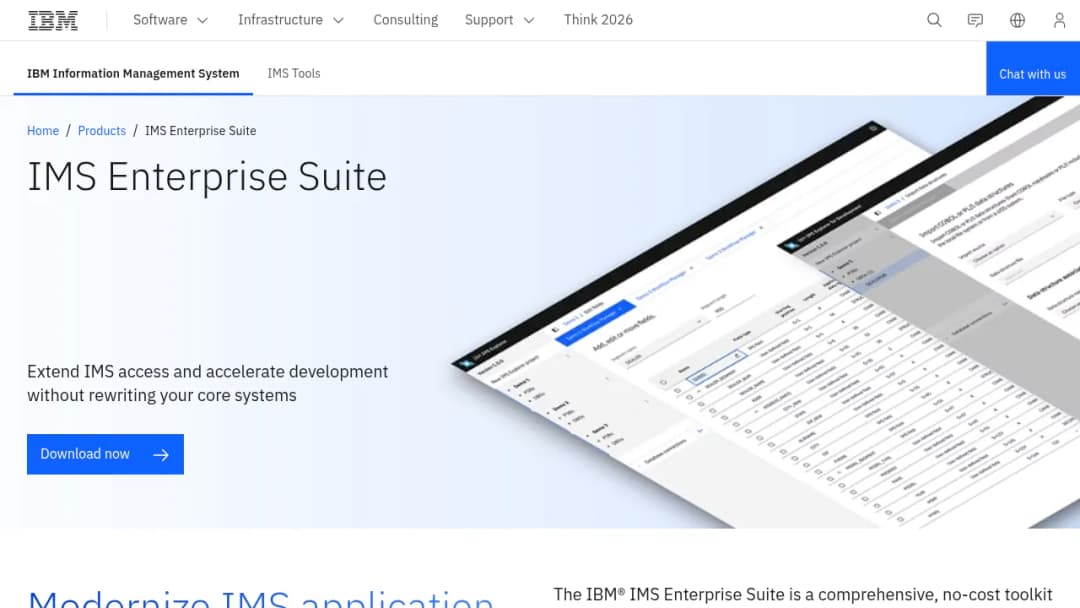This screenshot has width=1080, height=608.
Task: Expand the Software menu
Action: click(x=170, y=20)
